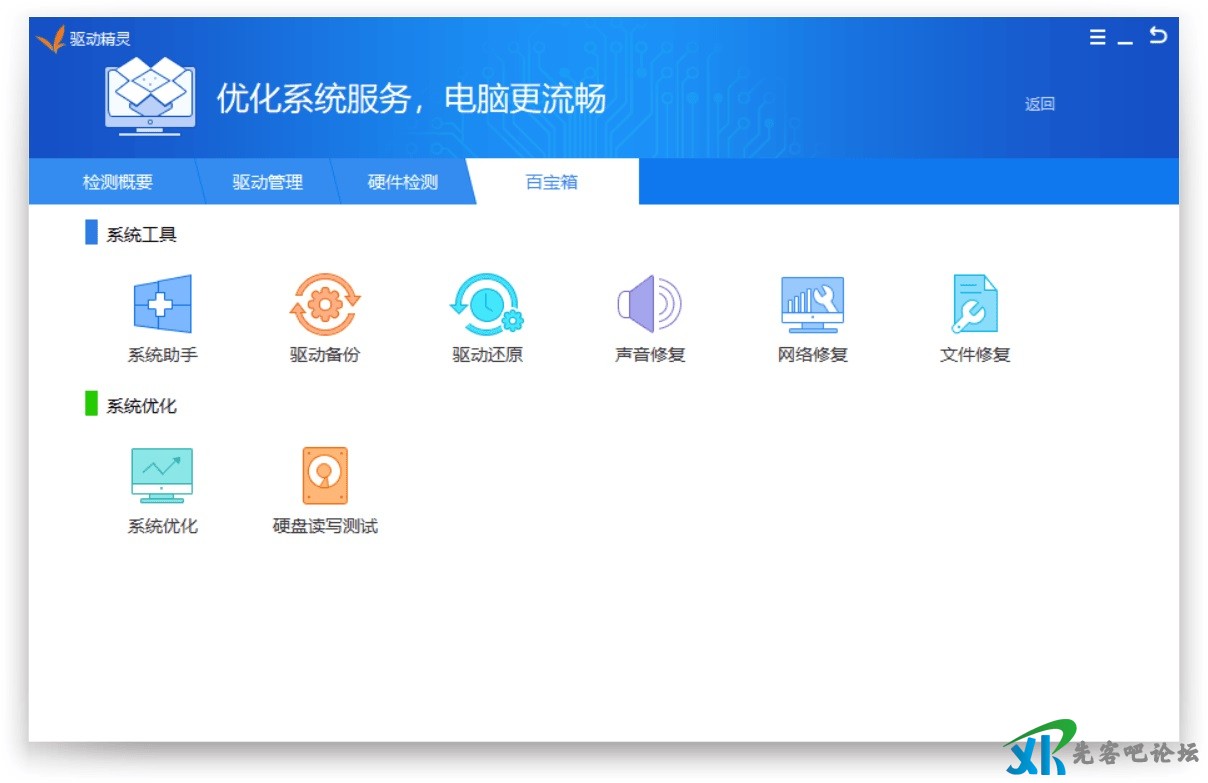Image resolution: width=1208 pixels, height=783 pixels.
Task: Open the hamburger main menu
Action: pos(1097,38)
